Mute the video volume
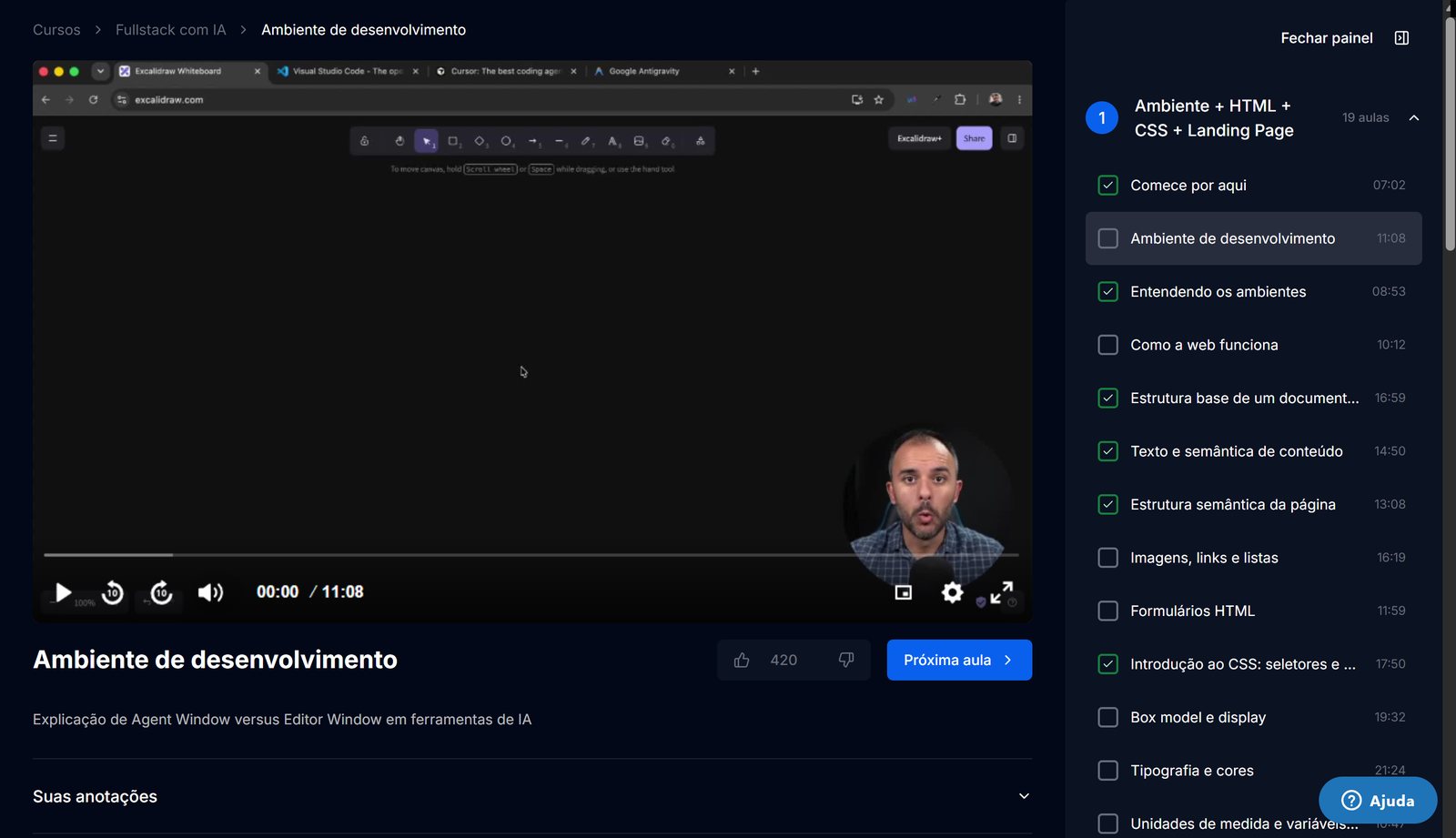The image size is (1456, 838). click(210, 592)
